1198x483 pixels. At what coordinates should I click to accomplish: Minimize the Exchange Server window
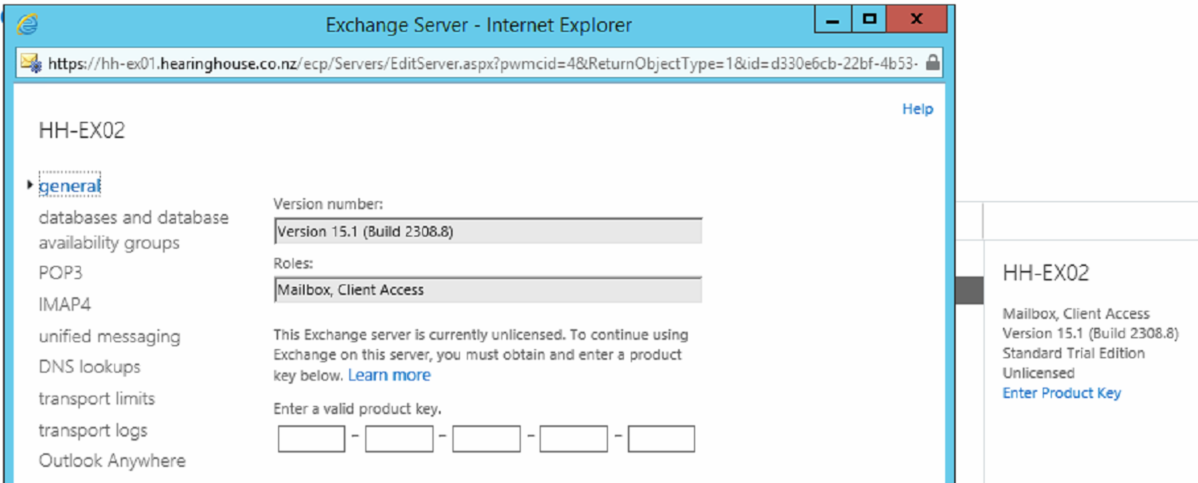tap(834, 19)
